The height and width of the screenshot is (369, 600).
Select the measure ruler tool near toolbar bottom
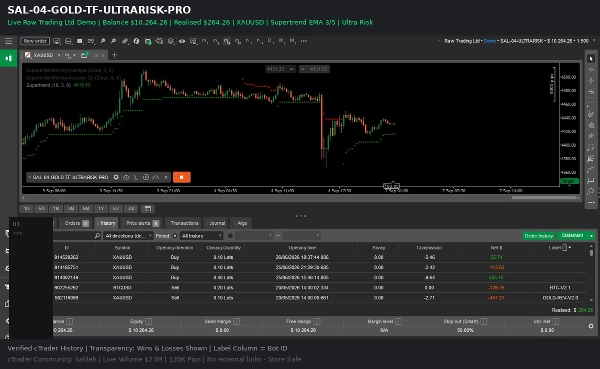[591, 180]
